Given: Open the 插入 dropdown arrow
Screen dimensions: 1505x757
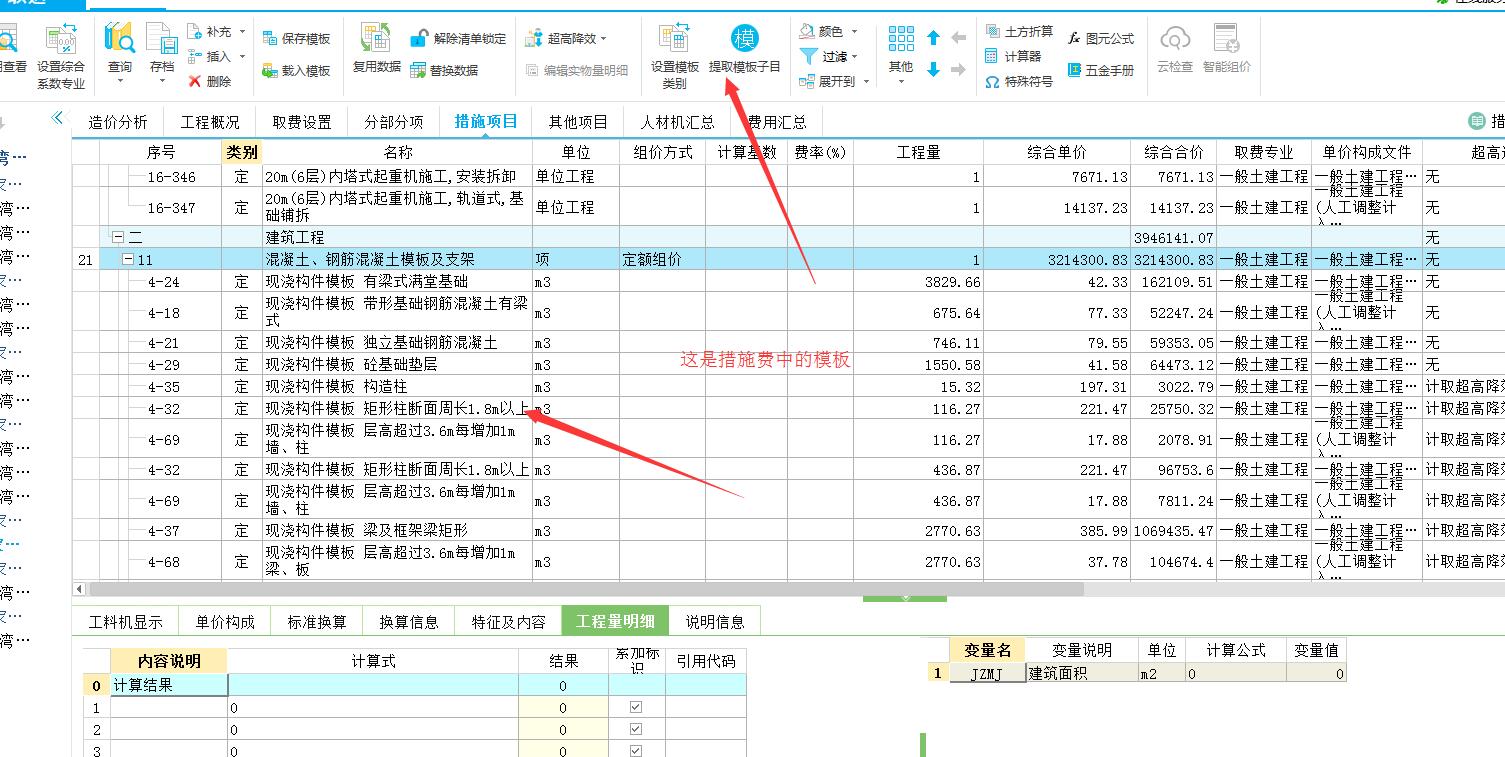Looking at the screenshot, I should (x=242, y=57).
